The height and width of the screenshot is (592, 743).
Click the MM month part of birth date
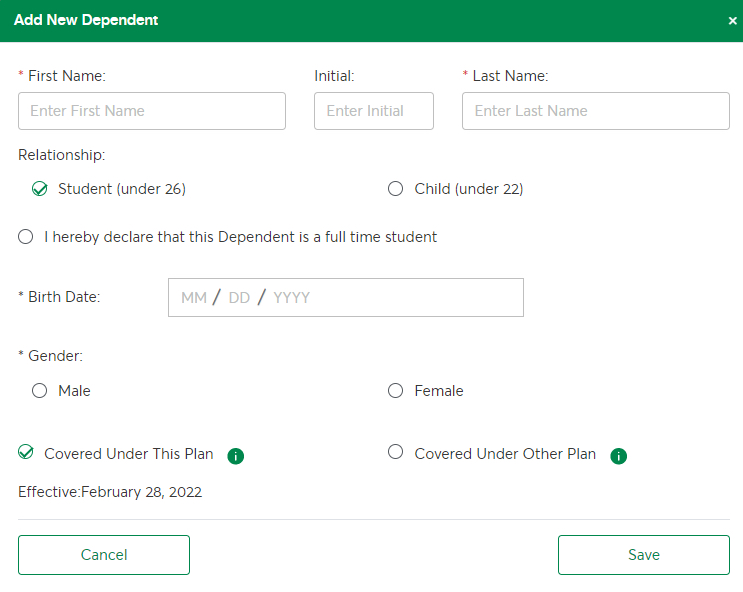[194, 298]
